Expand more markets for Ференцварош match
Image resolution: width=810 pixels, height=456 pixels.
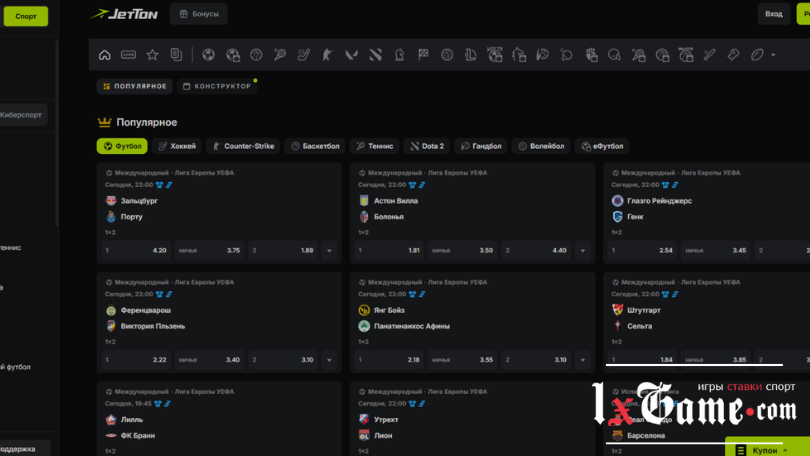[x=329, y=360]
